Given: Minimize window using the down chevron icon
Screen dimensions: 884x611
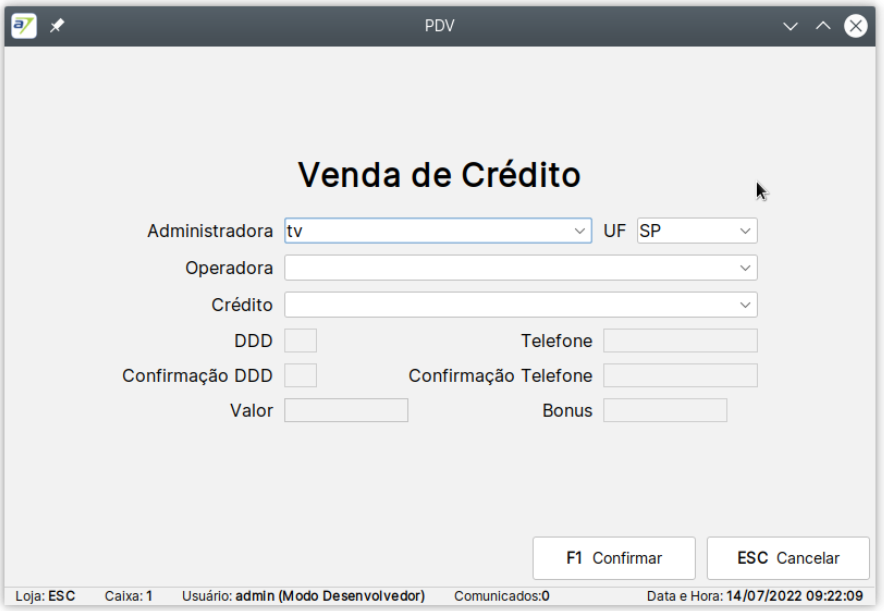Looking at the screenshot, I should pos(790,26).
